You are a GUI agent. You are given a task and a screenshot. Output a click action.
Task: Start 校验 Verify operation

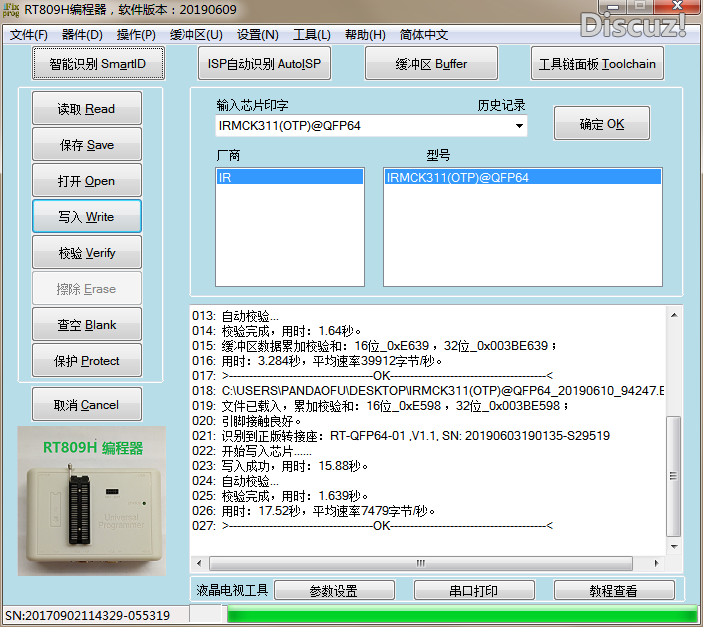pos(86,253)
